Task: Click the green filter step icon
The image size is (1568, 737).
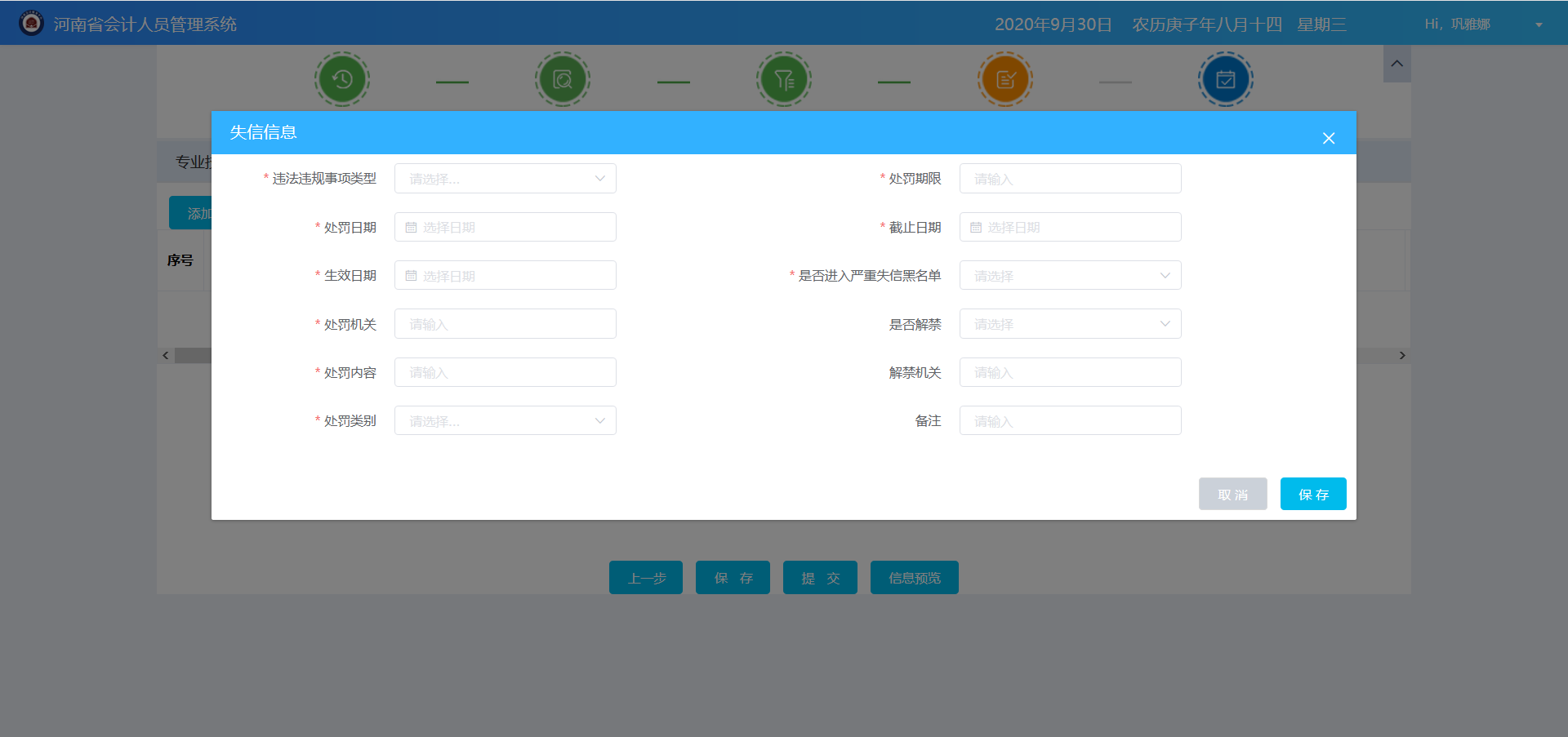Action: pos(784,78)
